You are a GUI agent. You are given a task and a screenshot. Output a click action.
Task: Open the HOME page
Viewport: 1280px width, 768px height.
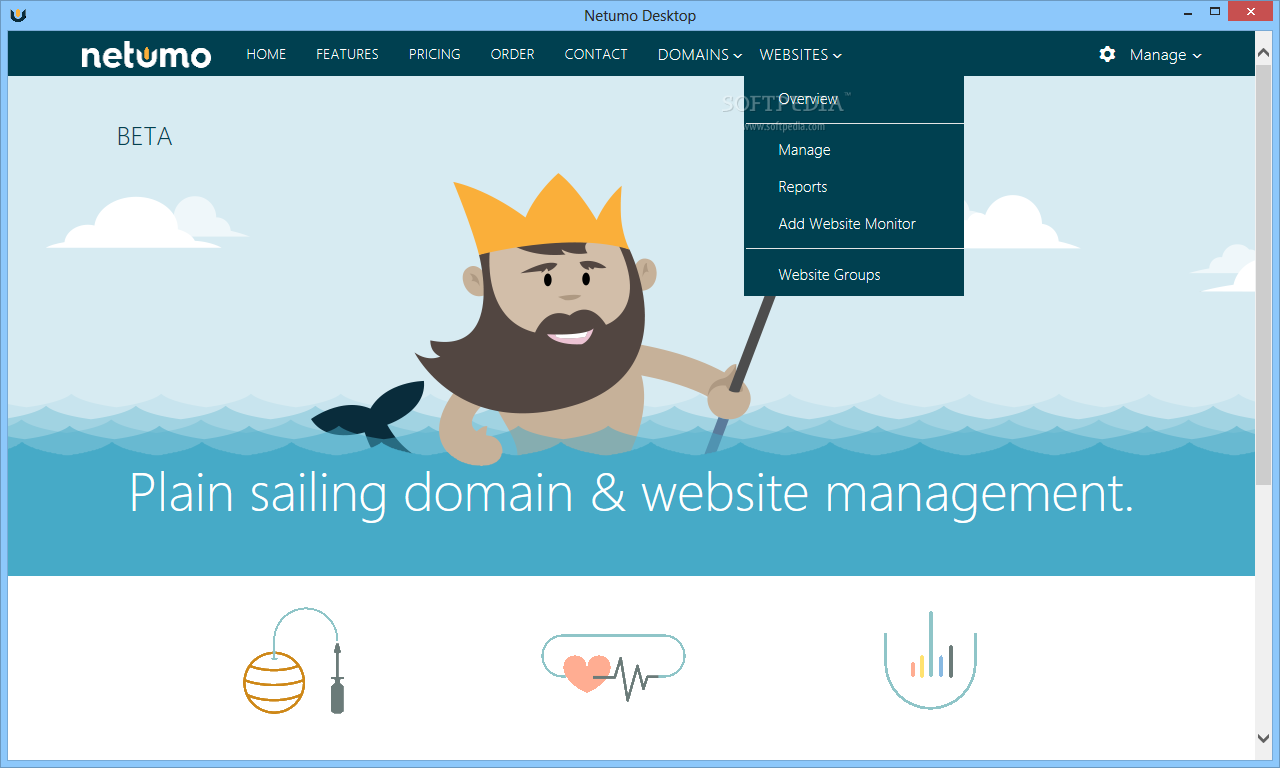point(266,54)
